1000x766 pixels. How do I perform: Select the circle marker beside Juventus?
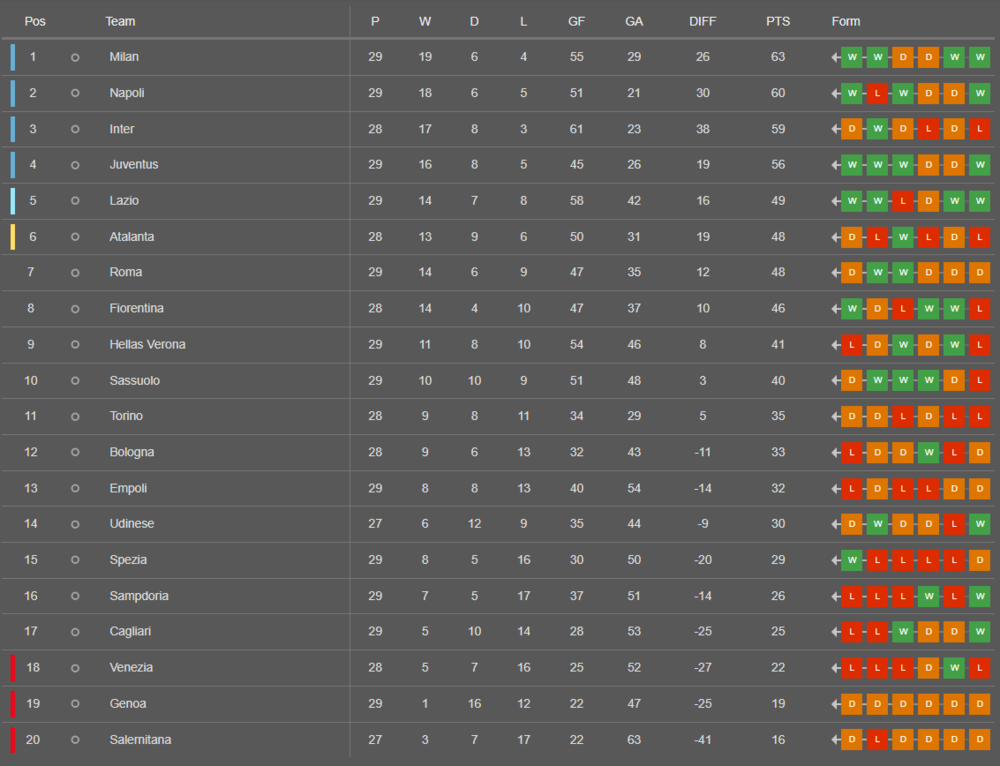75,165
